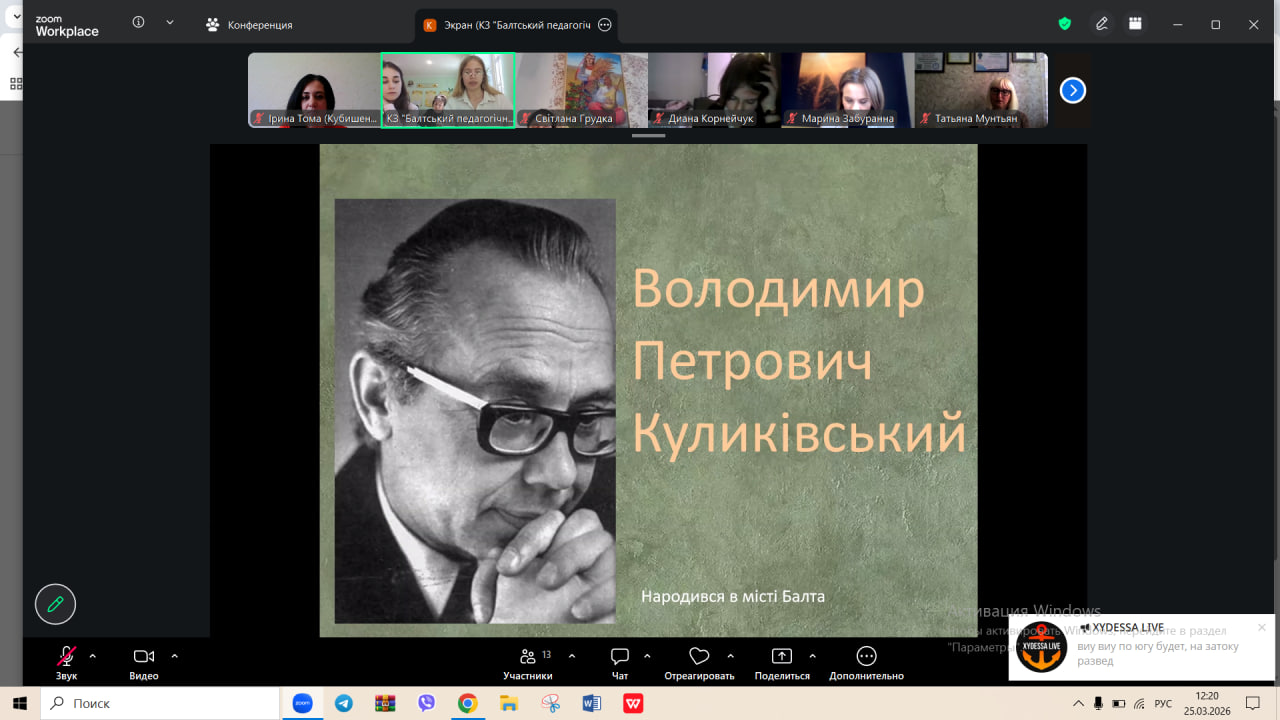Open Reactions (Отреагировать) heart icon
Viewport: 1280px width, 720px height.
(699, 657)
